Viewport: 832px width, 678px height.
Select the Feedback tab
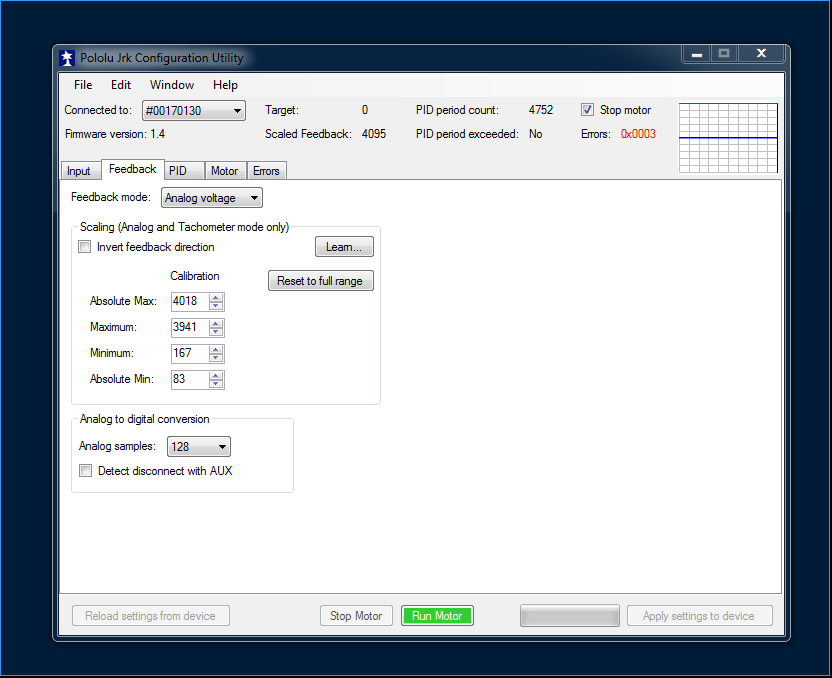(x=133, y=169)
